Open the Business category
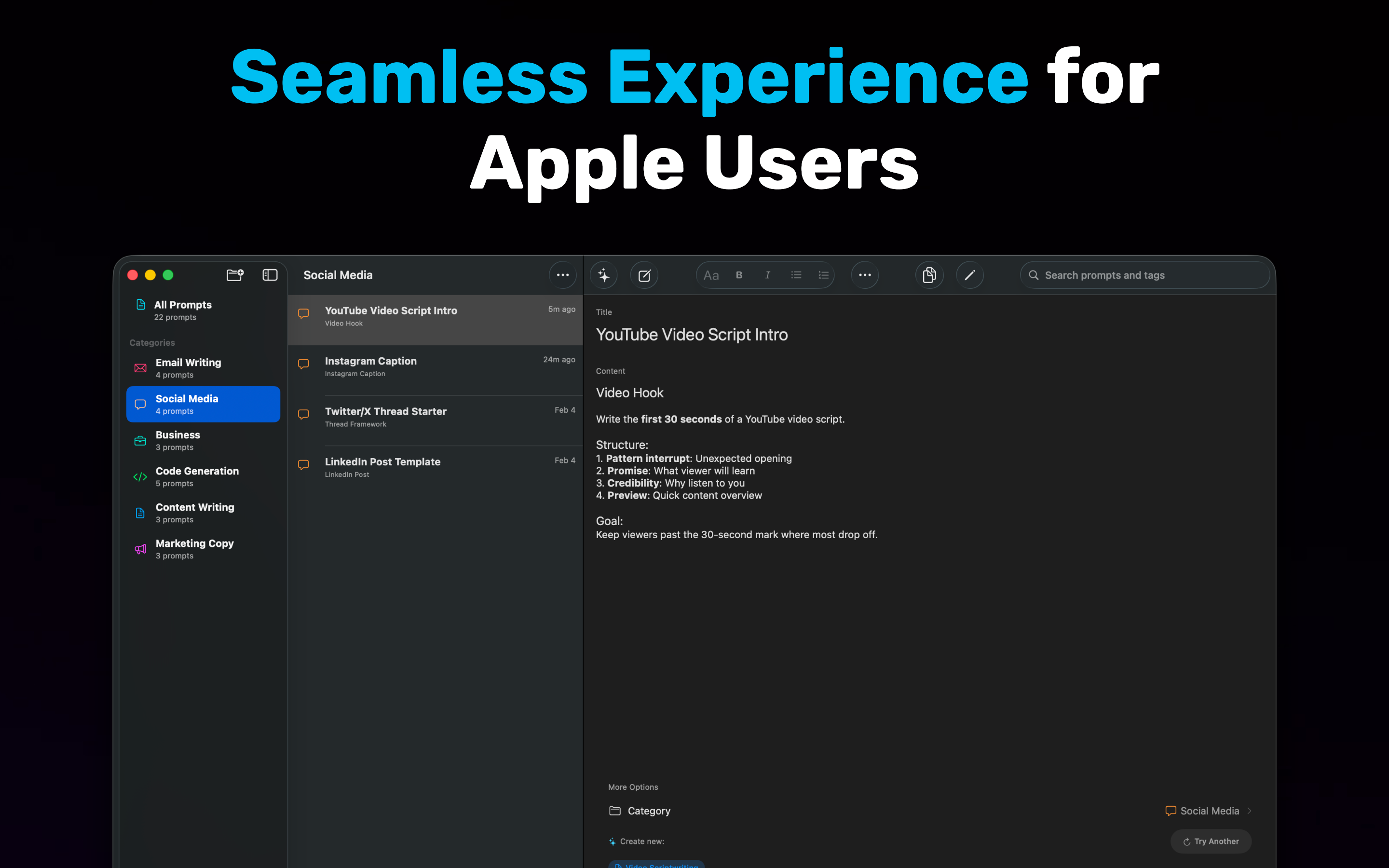 click(203, 440)
